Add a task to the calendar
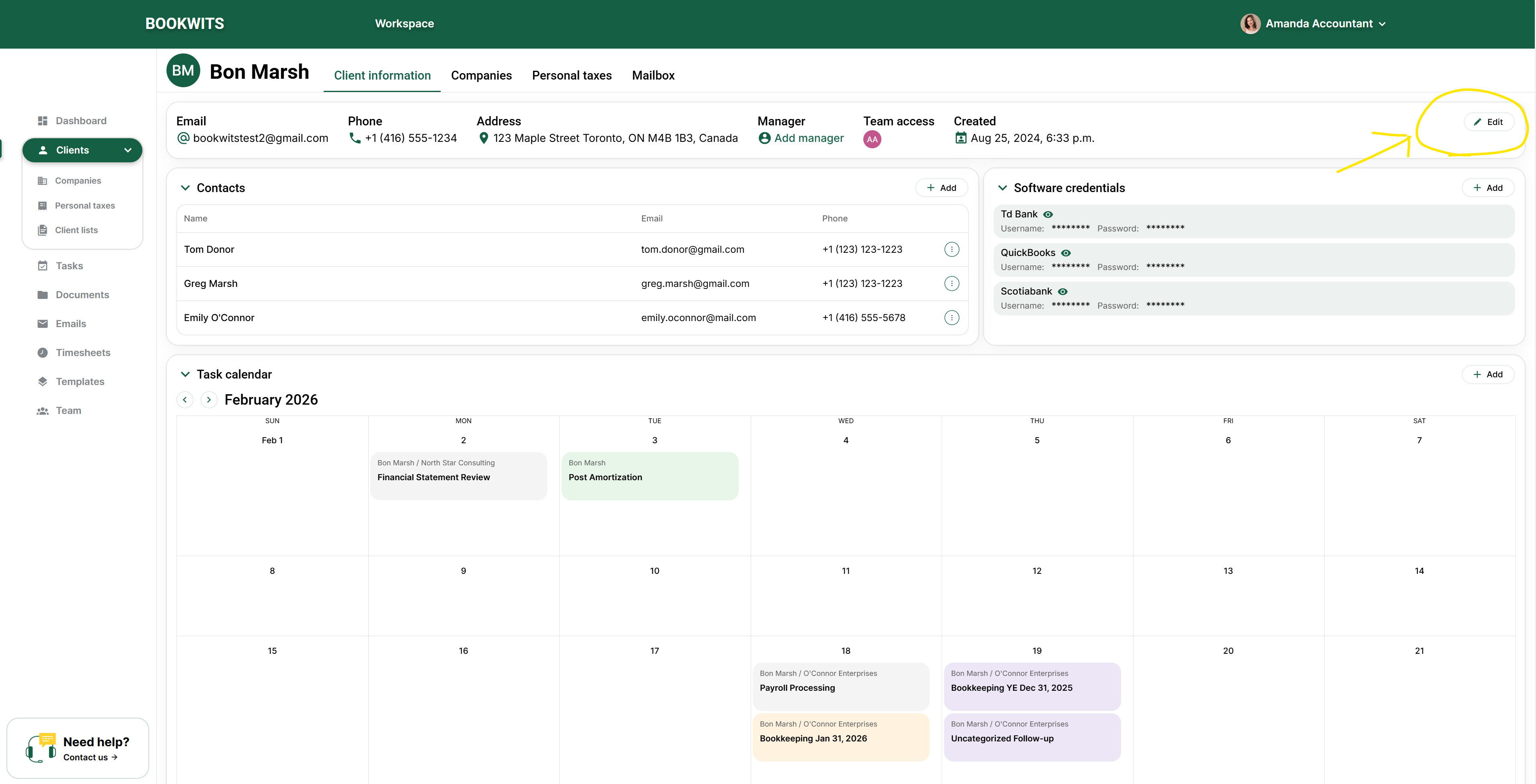This screenshot has height=784, width=1536. click(1488, 374)
